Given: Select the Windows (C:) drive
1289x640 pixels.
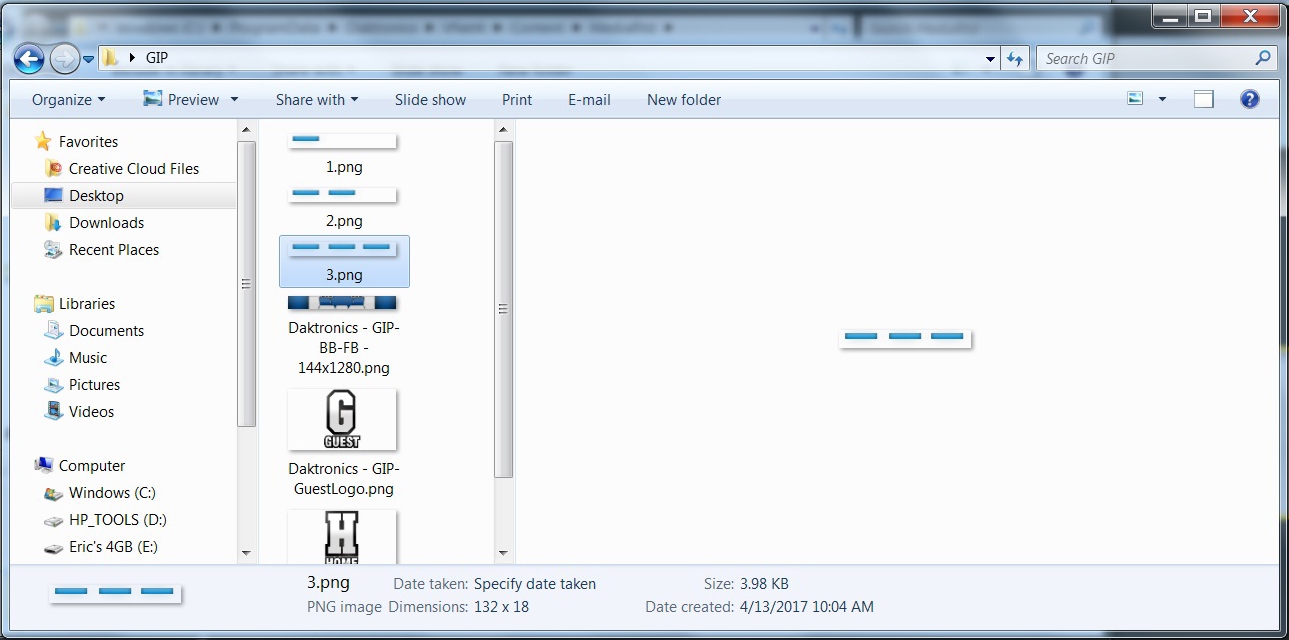Looking at the screenshot, I should click(x=112, y=493).
